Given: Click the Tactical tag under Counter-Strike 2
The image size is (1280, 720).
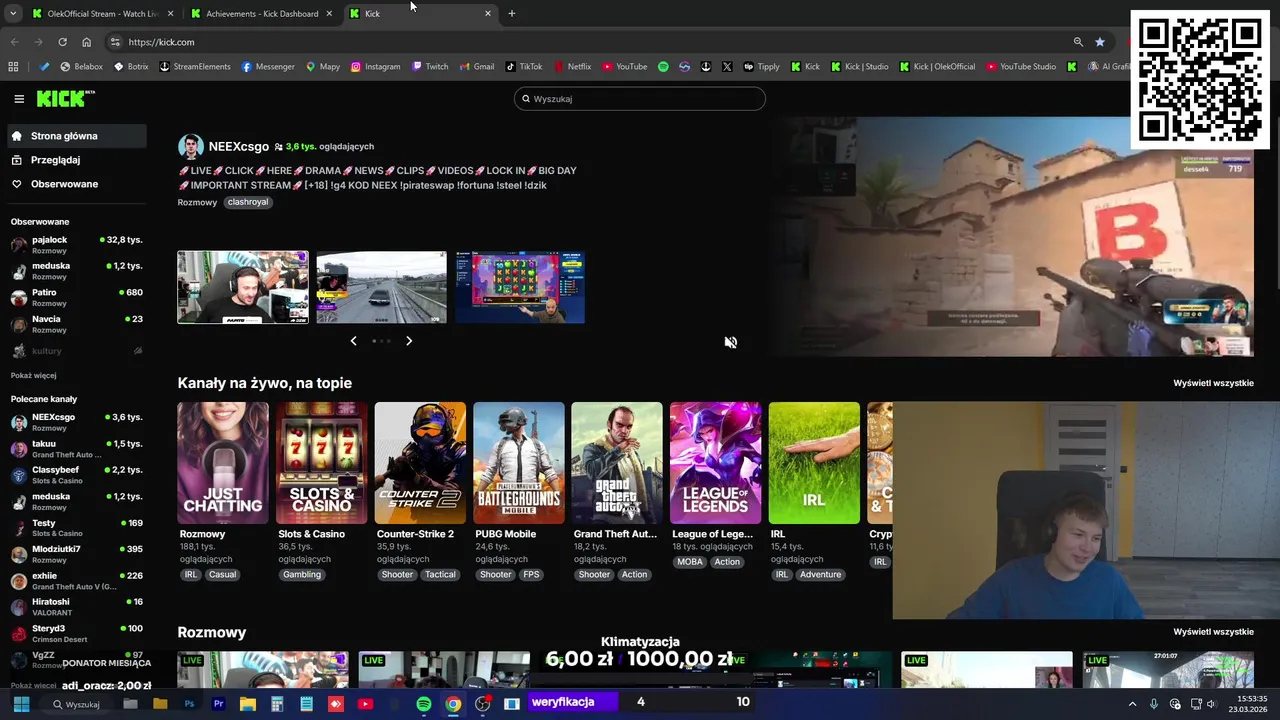Looking at the screenshot, I should (439, 575).
